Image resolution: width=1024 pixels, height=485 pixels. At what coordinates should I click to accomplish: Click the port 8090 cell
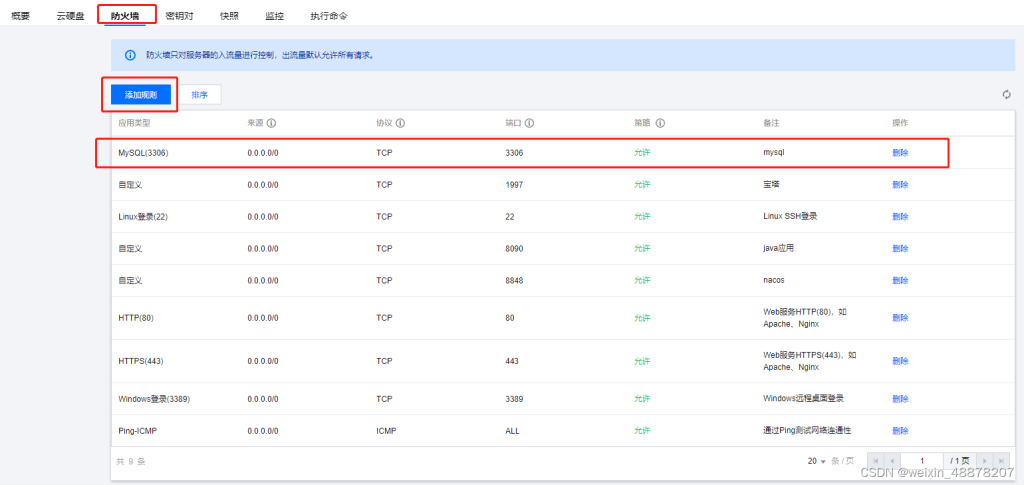click(x=514, y=249)
